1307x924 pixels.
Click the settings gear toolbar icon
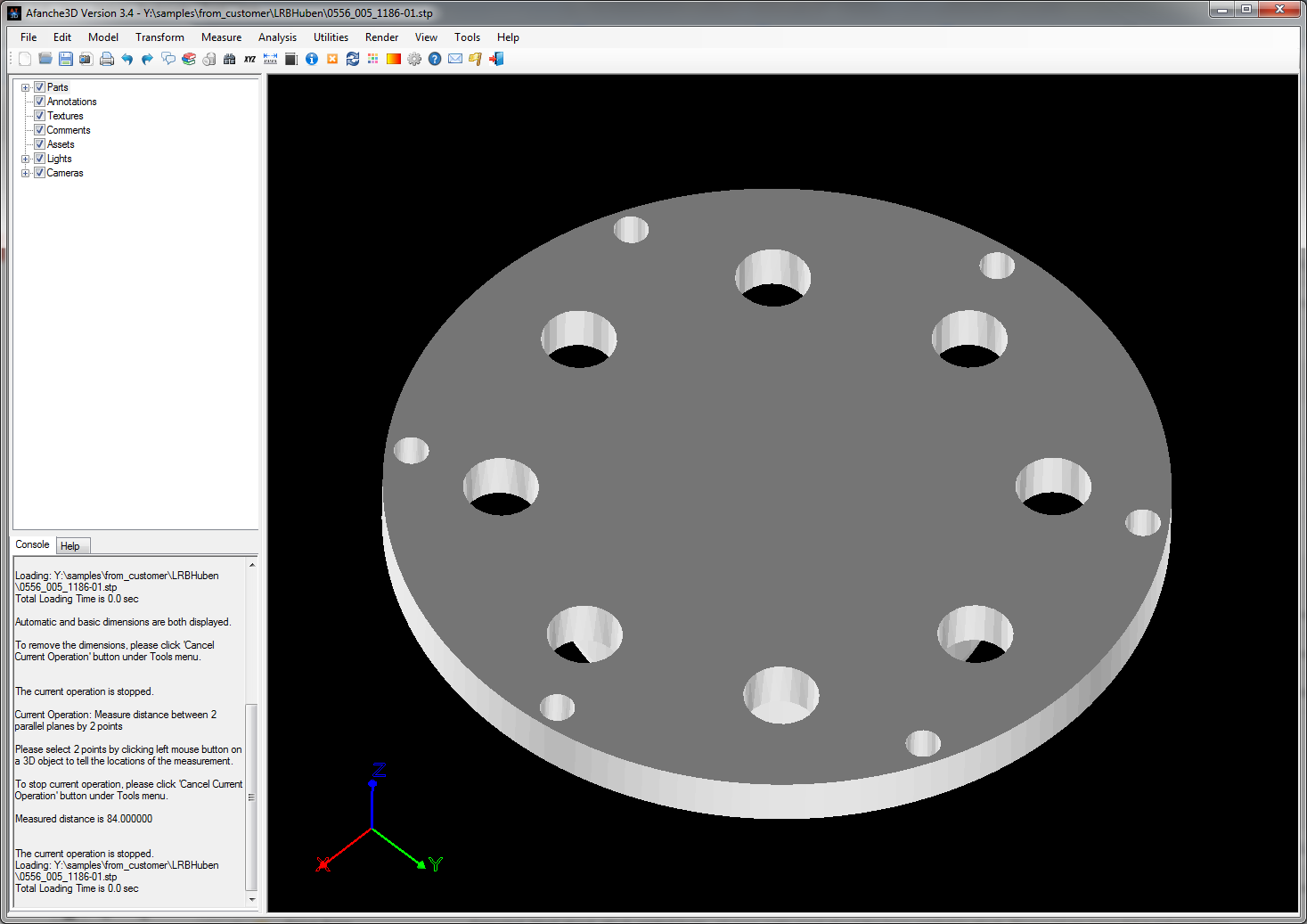click(414, 59)
